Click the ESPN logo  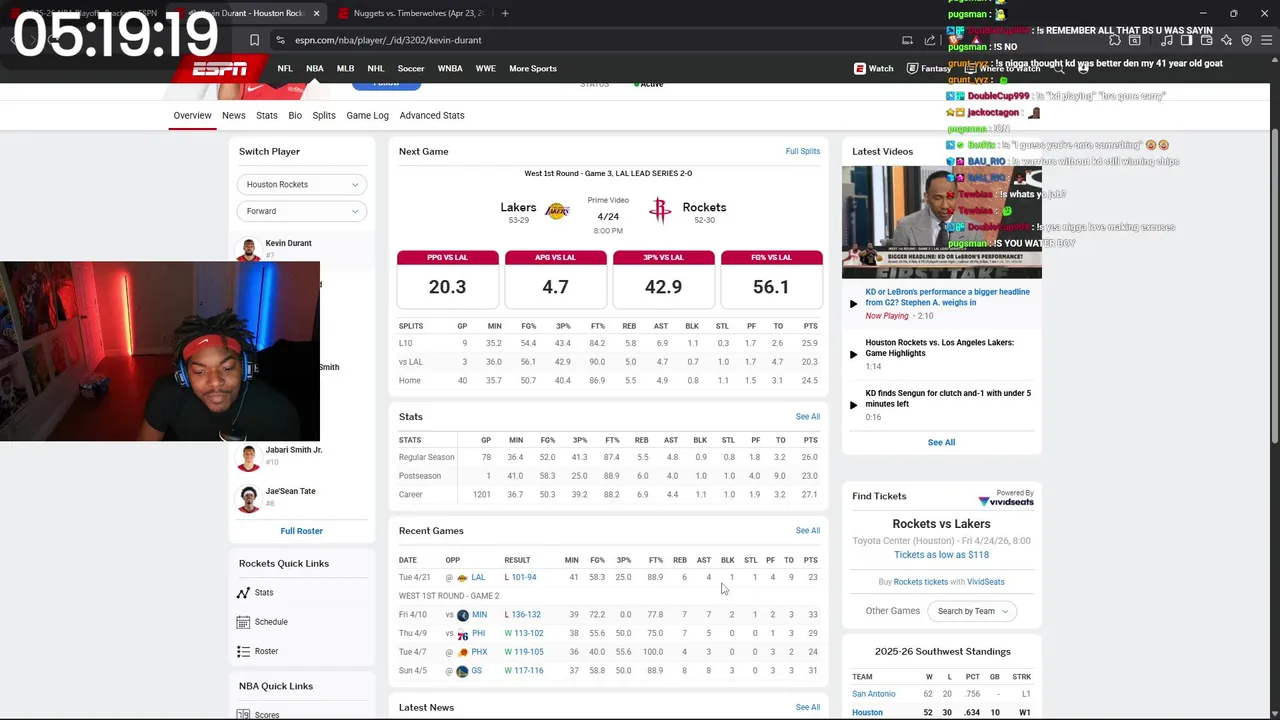pyautogui.click(x=220, y=69)
